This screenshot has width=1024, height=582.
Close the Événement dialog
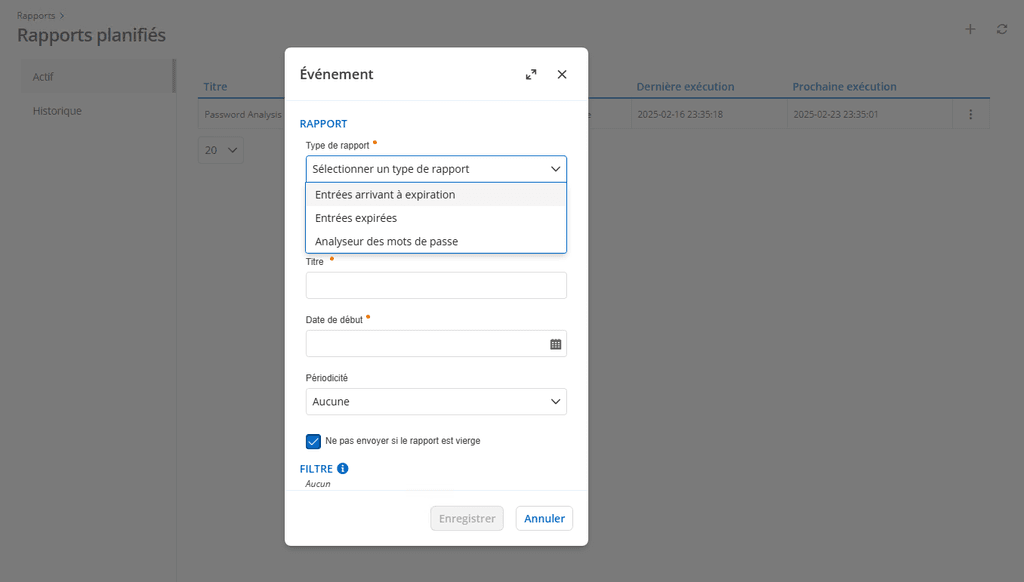tap(562, 75)
